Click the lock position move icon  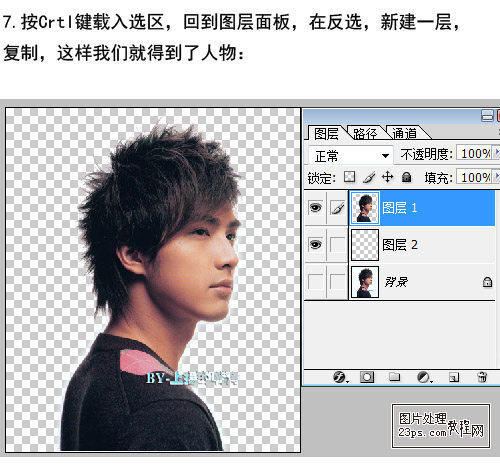point(387,177)
